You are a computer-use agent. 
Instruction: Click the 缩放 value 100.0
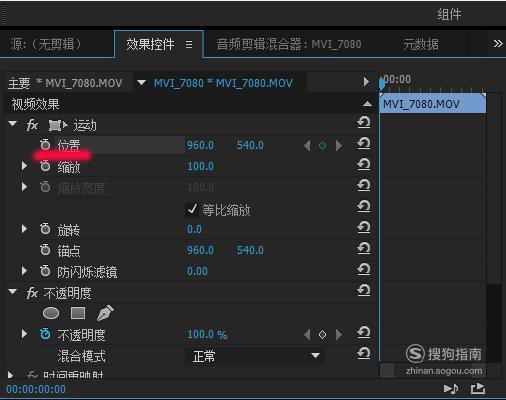pos(200,166)
